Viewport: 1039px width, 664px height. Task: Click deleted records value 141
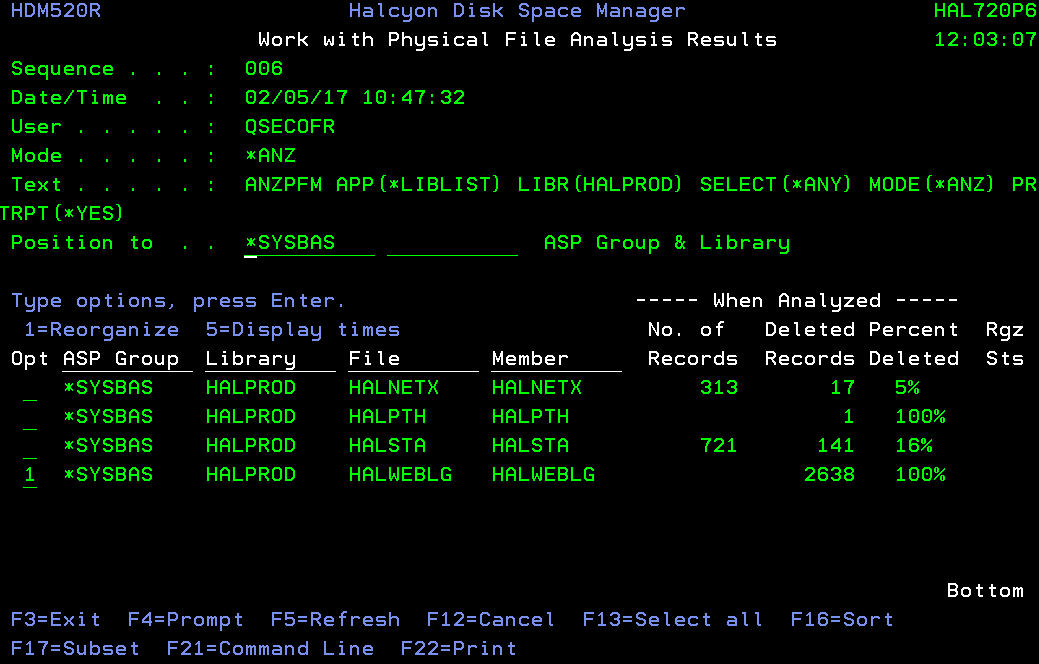[836, 445]
